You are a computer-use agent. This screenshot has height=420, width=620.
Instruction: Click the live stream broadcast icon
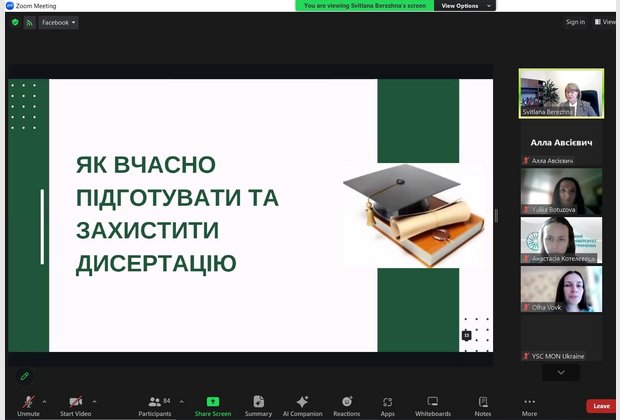29,23
